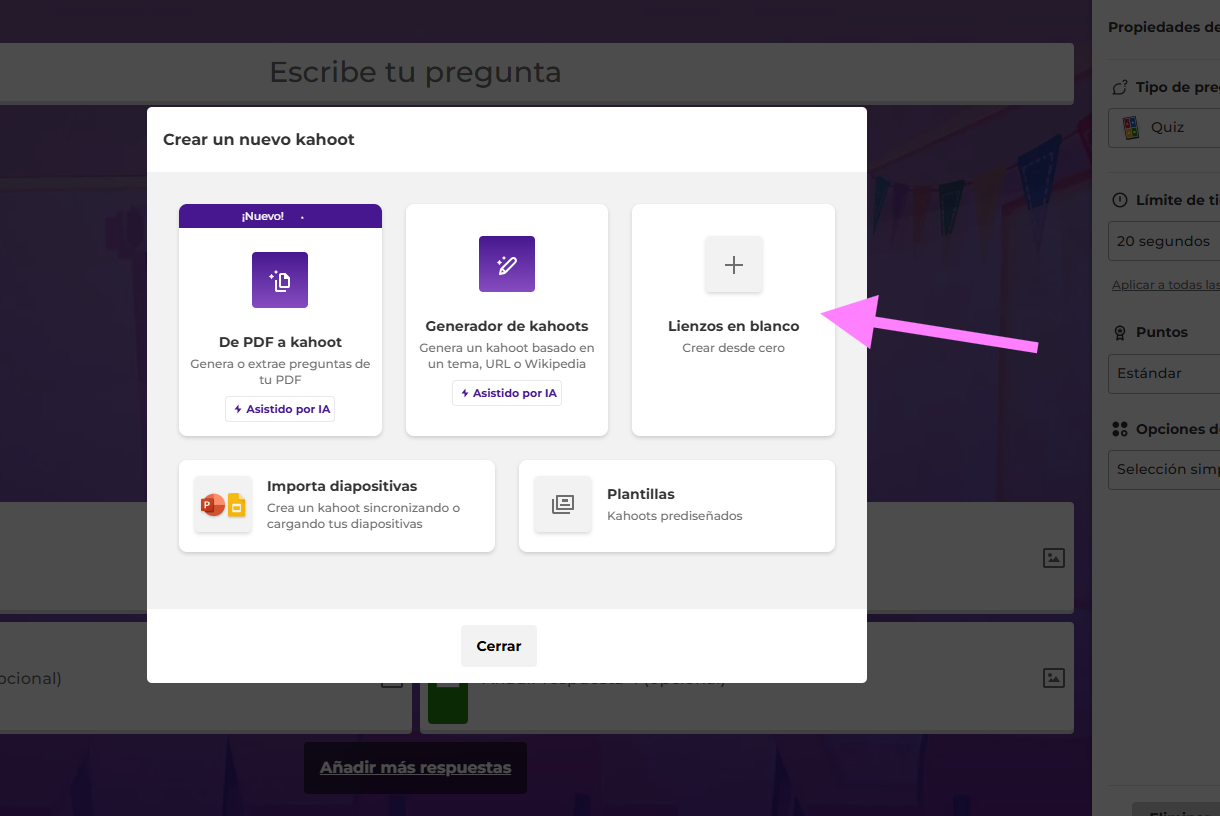Click Crear desde cero text
This screenshot has height=816, width=1220.
point(734,348)
